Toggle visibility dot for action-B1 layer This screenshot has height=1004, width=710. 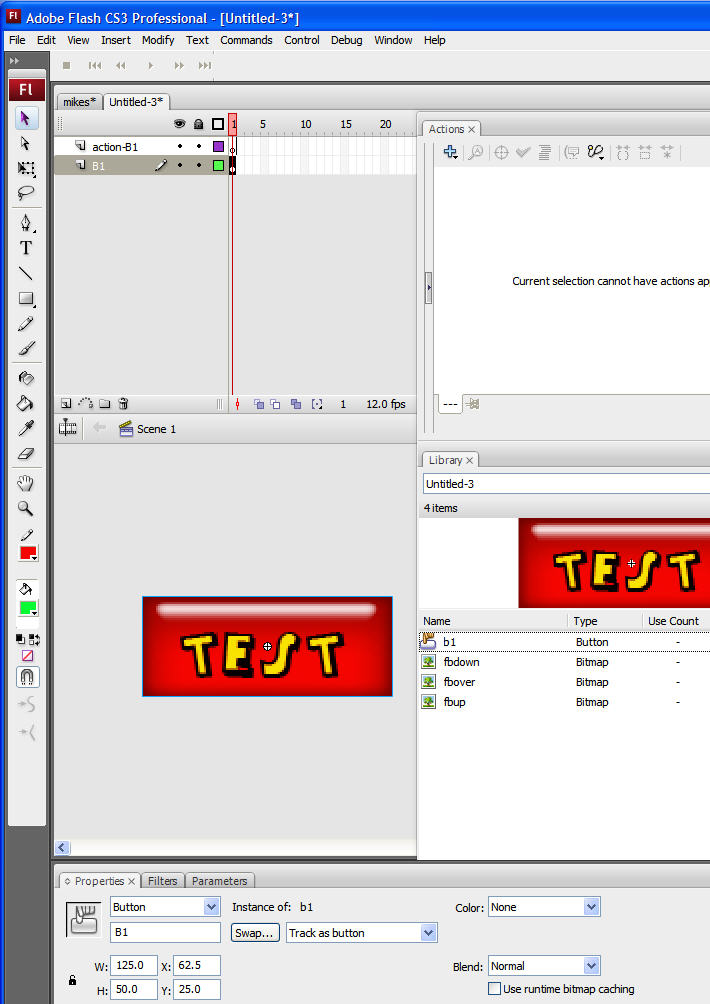click(x=180, y=147)
